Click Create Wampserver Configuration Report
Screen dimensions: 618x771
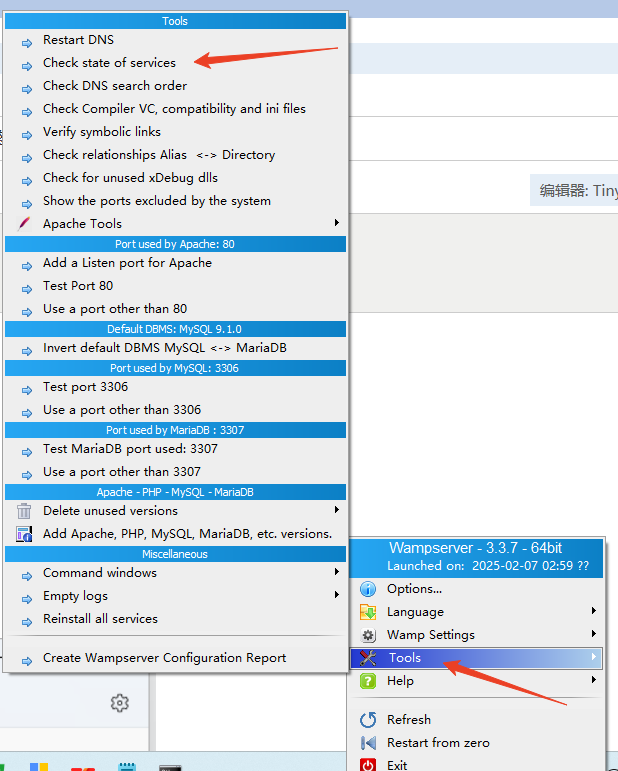click(x=176, y=658)
